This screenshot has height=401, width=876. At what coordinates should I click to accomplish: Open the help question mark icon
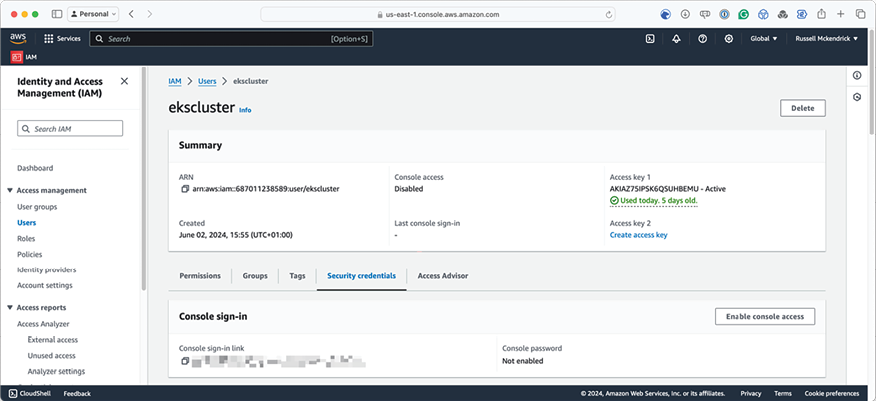coord(703,39)
